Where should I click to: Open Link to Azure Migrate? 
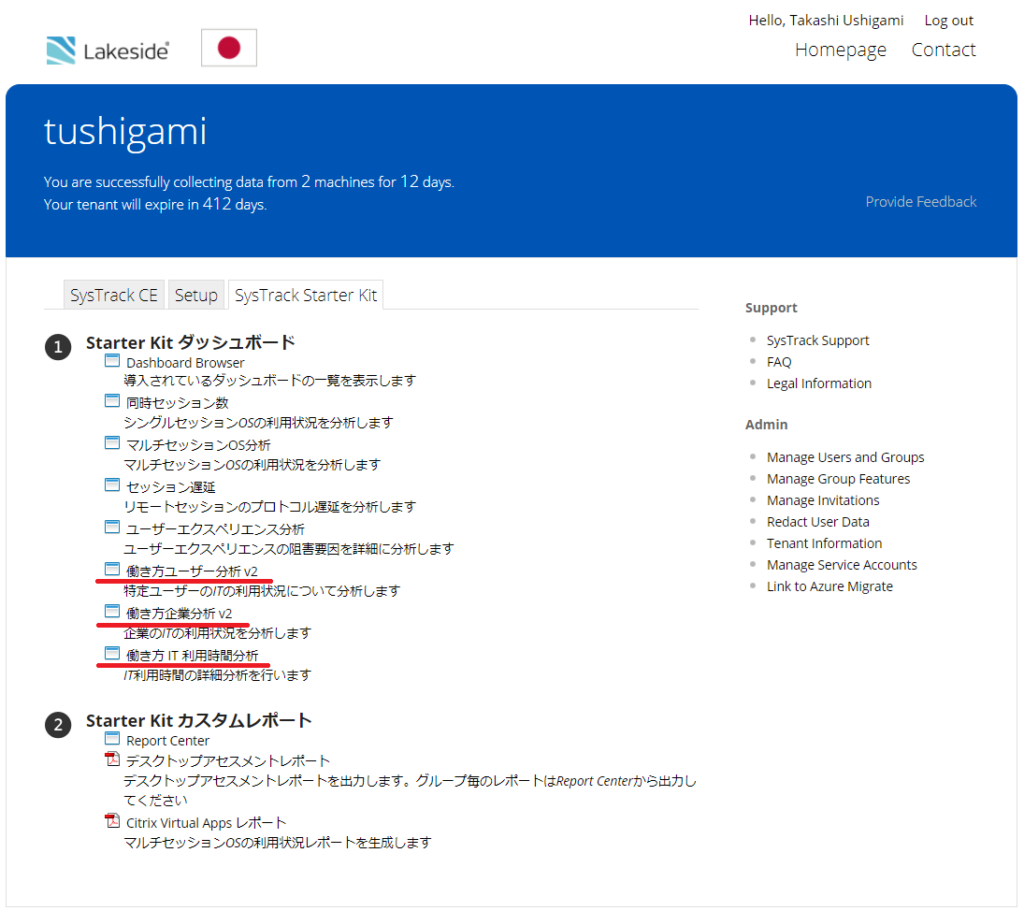coord(829,586)
